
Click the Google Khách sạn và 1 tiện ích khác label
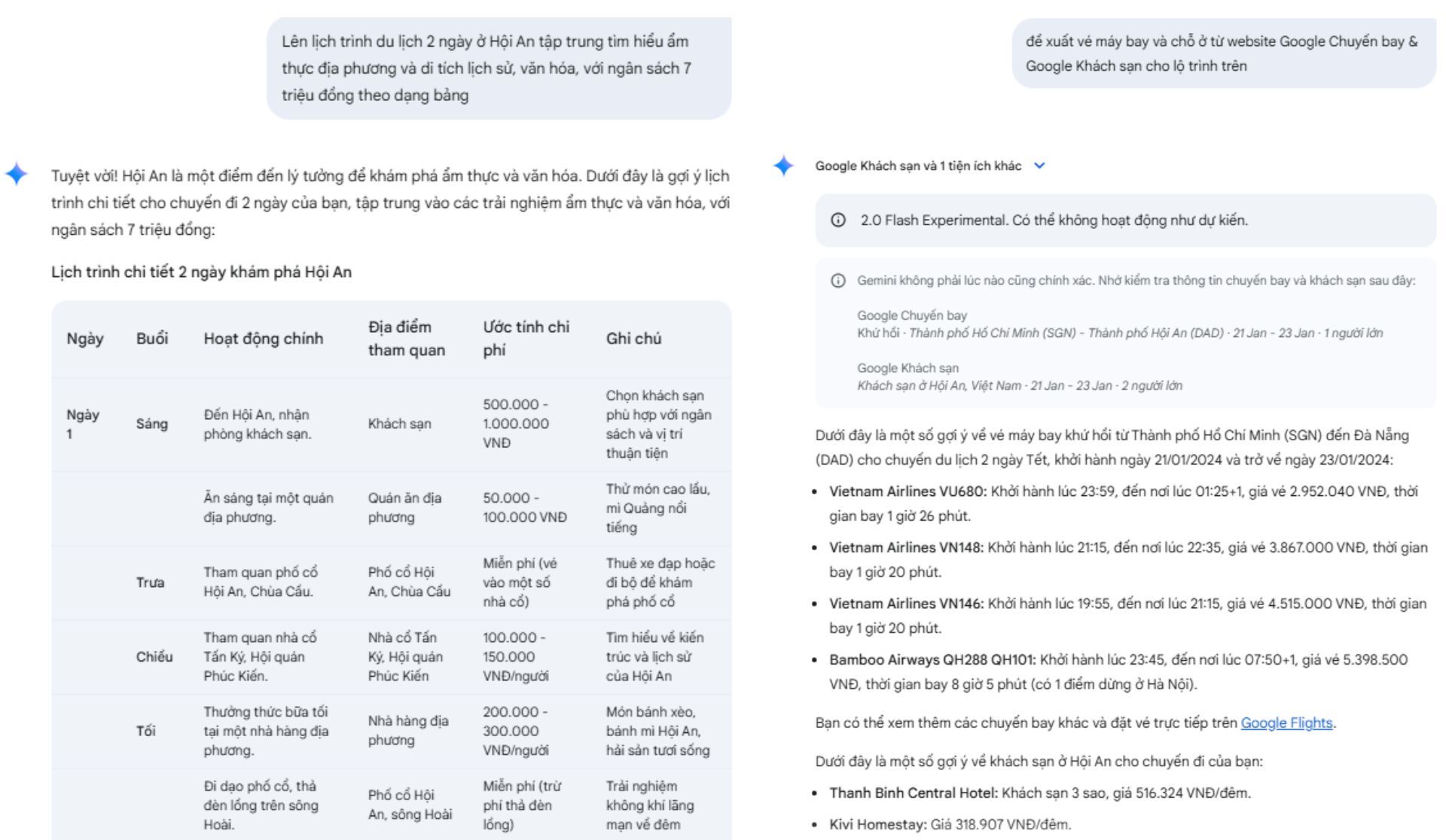[x=918, y=166]
